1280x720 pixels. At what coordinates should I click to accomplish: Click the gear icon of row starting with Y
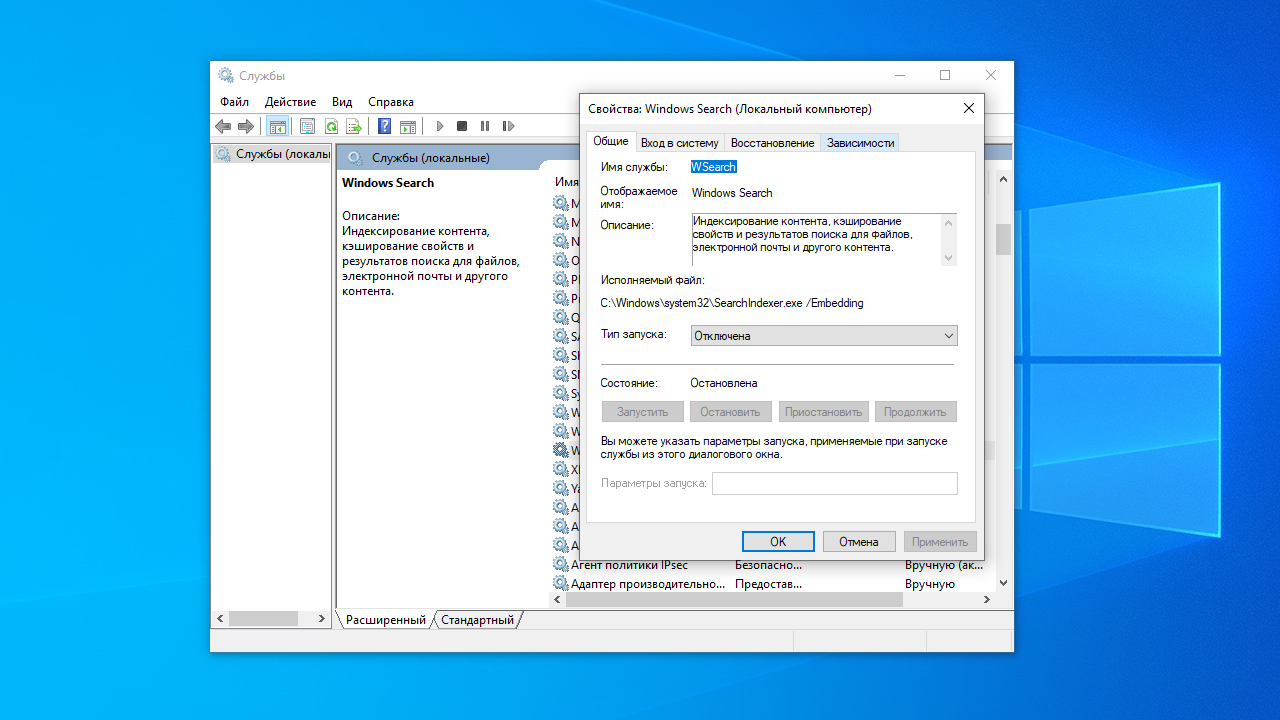(561, 488)
